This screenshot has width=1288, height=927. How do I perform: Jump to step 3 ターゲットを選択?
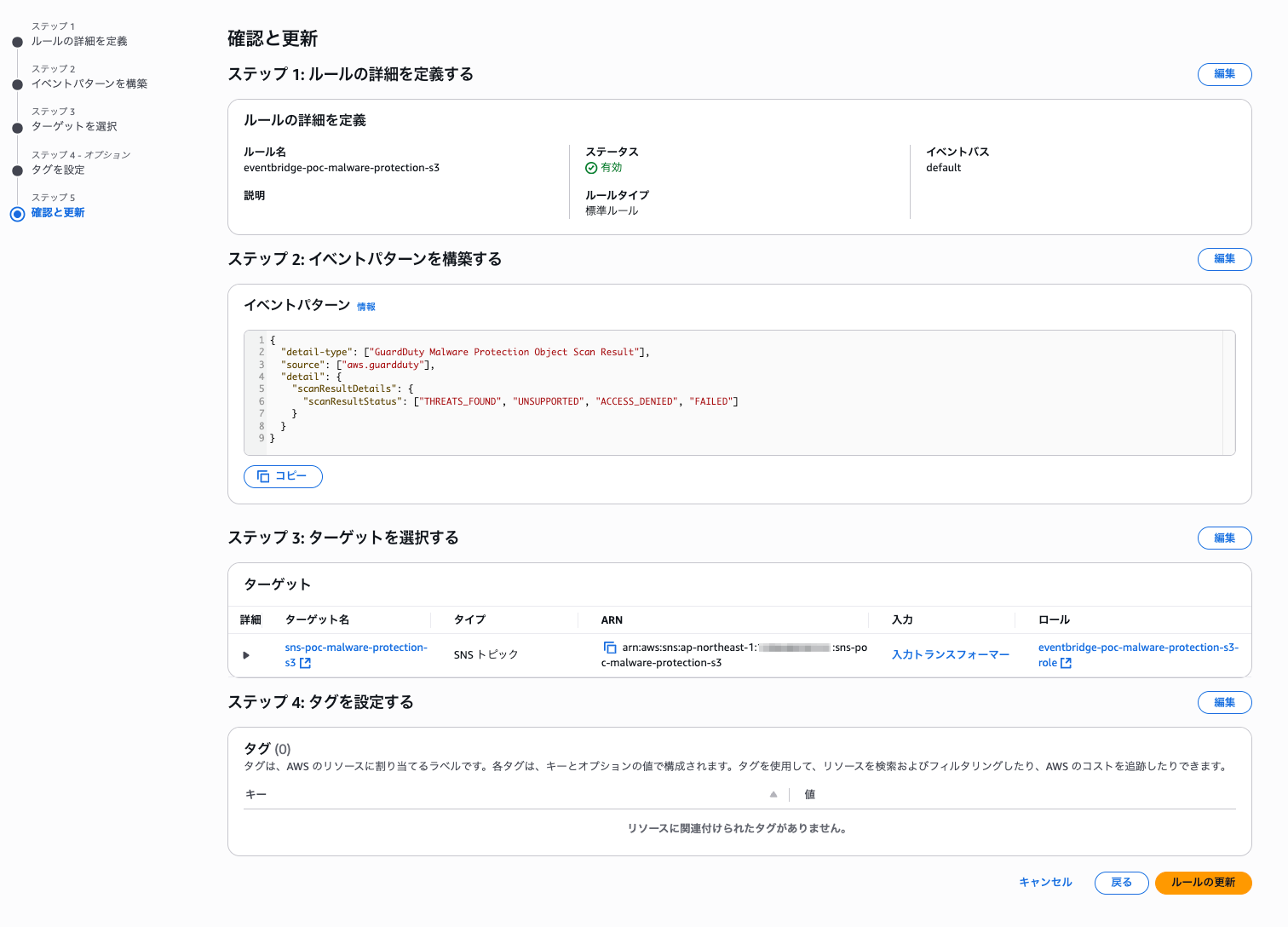pos(74,126)
